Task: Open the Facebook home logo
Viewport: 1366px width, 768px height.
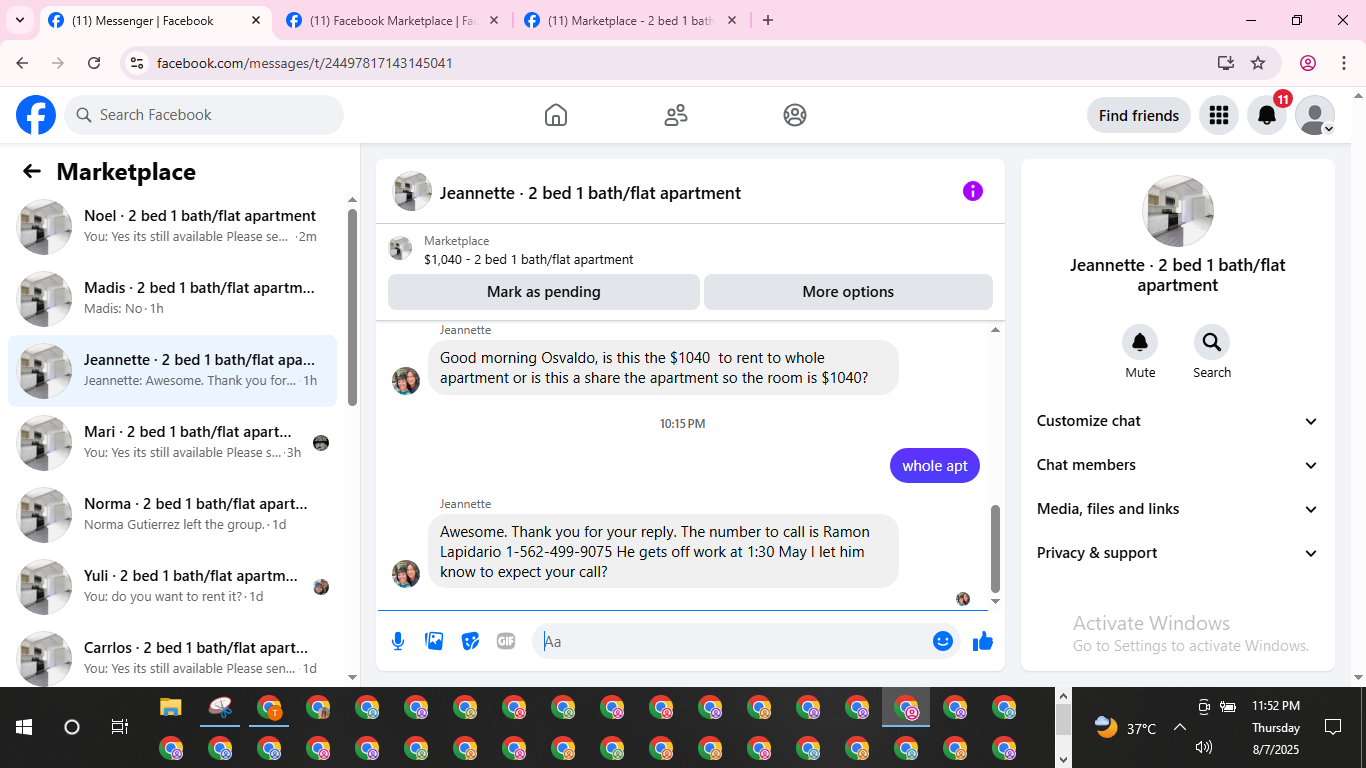Action: (x=36, y=115)
